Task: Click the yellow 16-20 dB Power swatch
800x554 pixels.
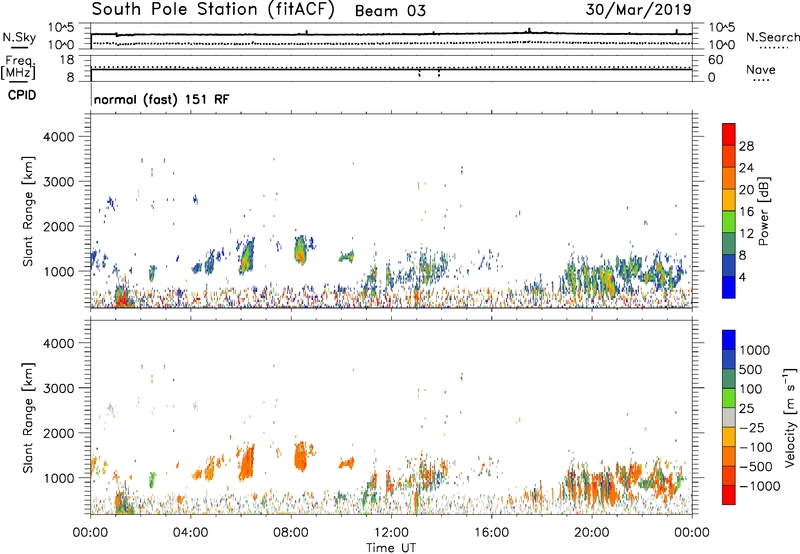Action: [729, 199]
